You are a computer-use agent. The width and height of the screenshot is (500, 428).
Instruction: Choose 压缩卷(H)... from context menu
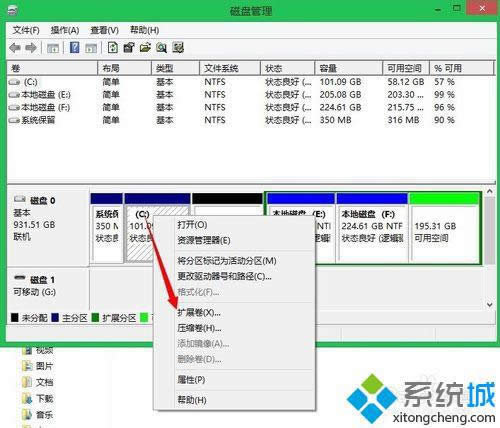point(199,328)
